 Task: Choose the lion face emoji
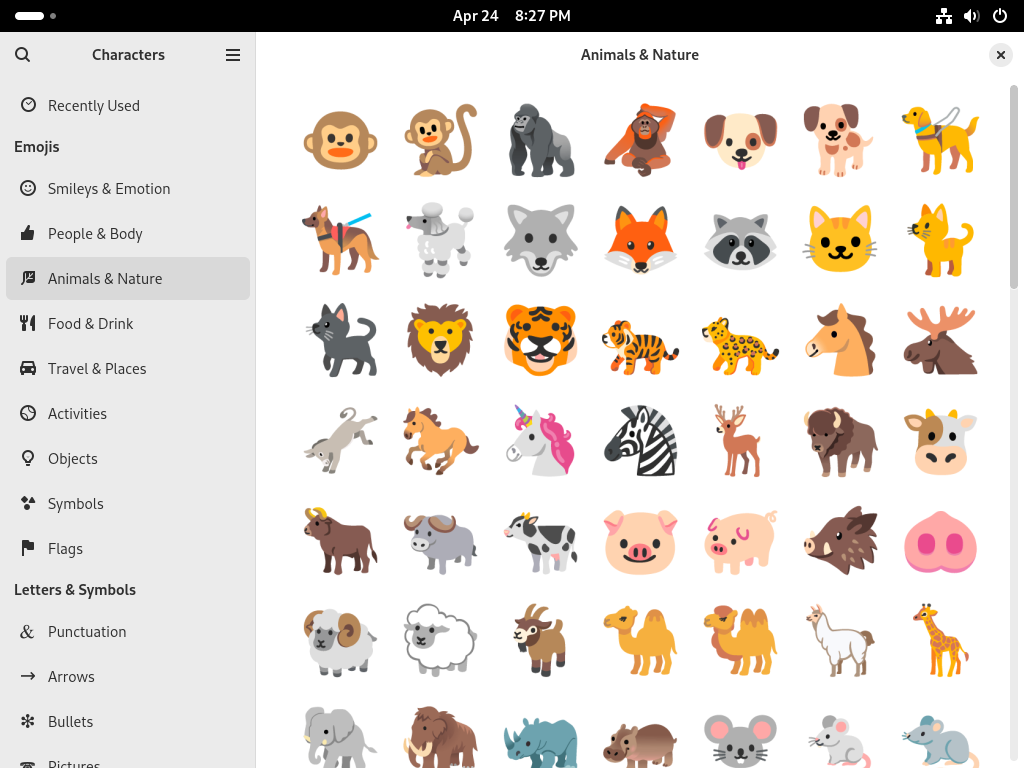pos(440,340)
